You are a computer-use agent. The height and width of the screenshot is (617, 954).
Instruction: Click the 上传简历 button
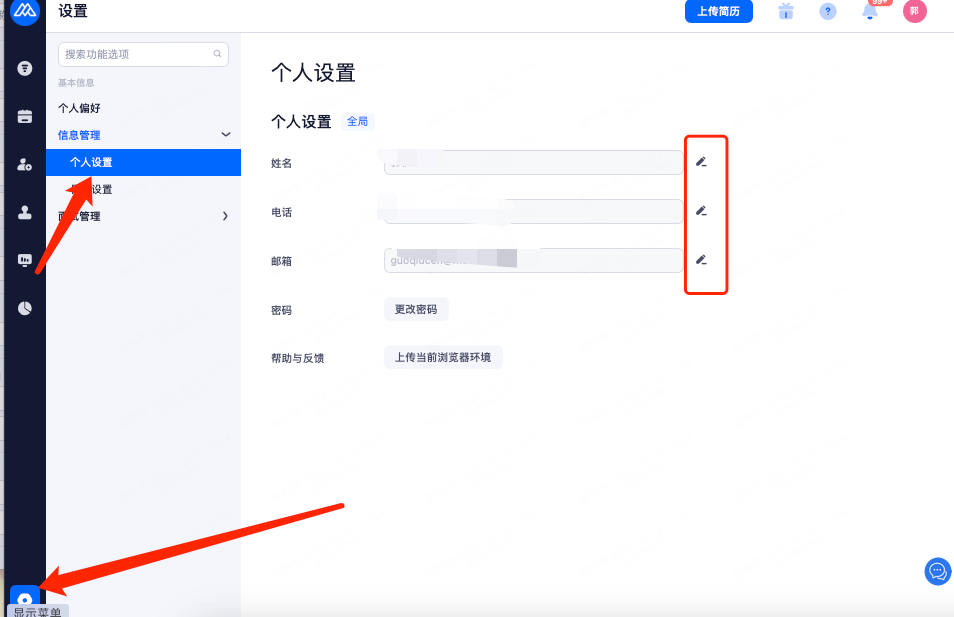tap(718, 12)
